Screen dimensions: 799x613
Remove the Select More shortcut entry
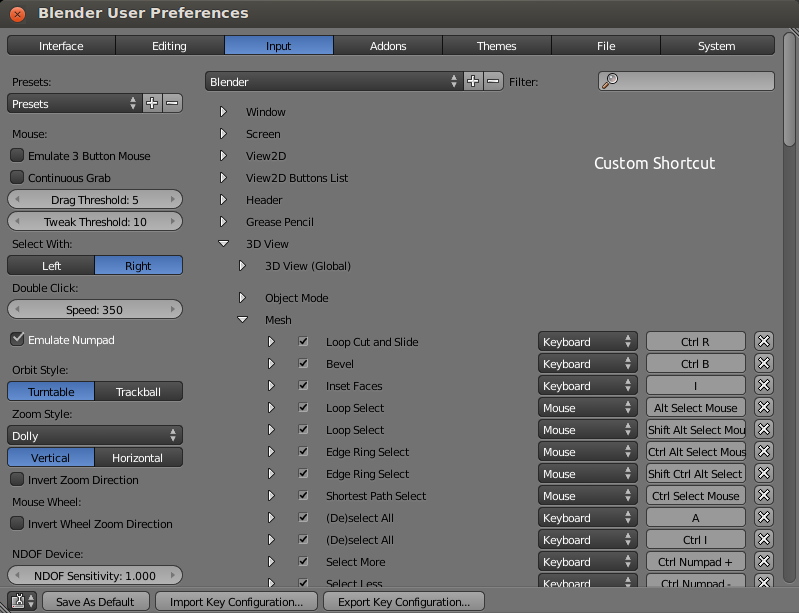763,562
